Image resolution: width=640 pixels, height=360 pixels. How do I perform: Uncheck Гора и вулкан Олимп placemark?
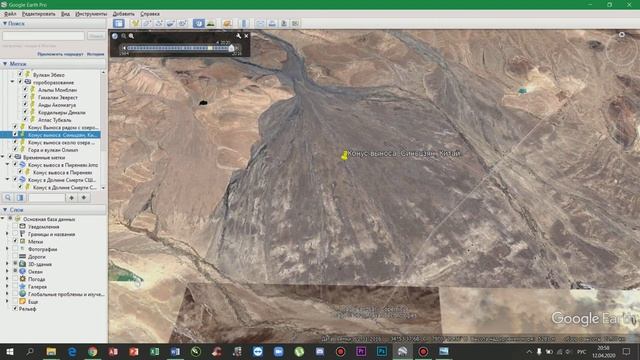tap(16, 149)
